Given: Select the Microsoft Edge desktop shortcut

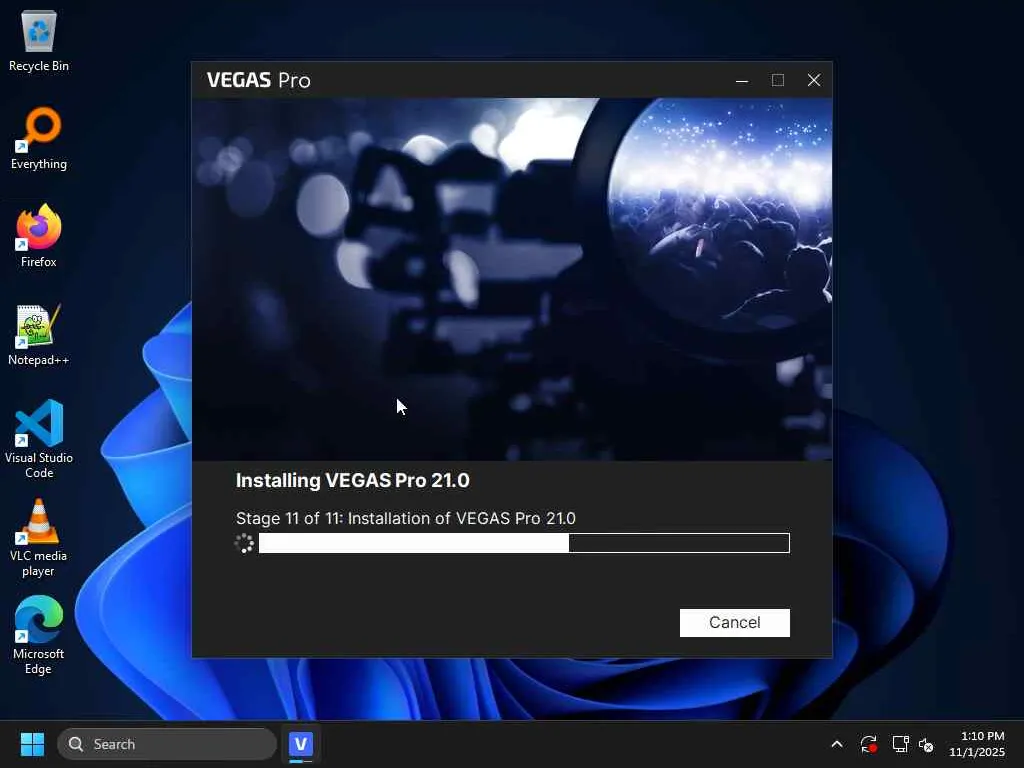Looking at the screenshot, I should (39, 635).
